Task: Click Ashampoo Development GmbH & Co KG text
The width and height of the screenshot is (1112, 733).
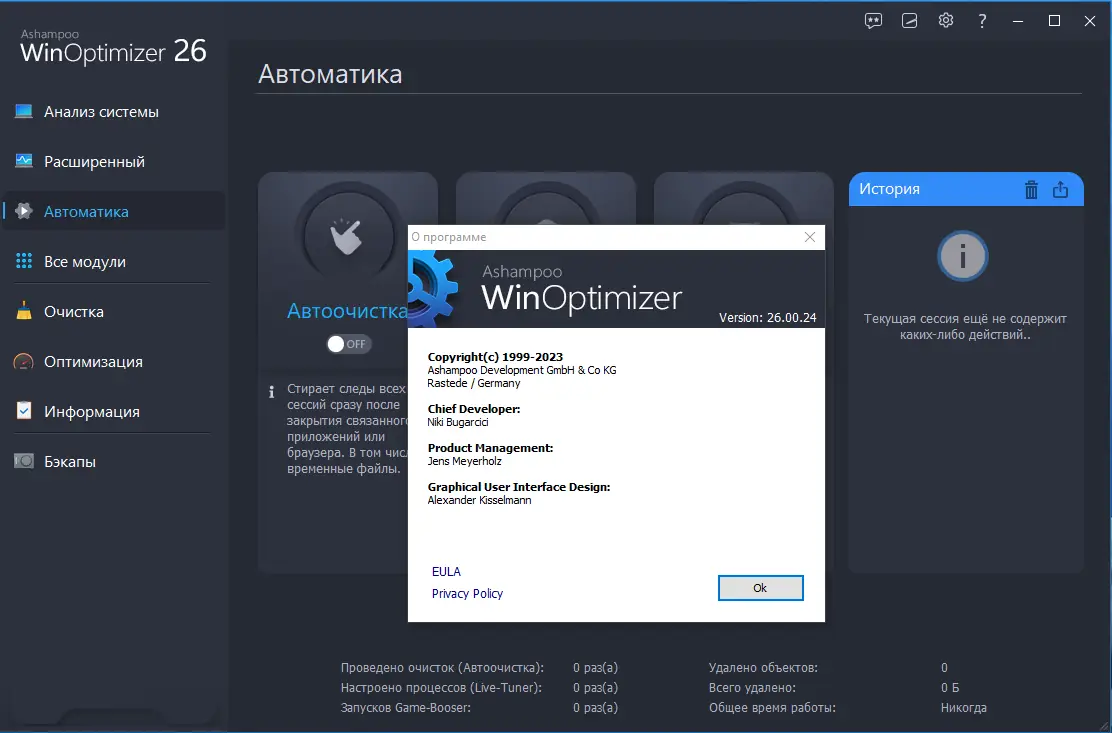Action: click(522, 370)
